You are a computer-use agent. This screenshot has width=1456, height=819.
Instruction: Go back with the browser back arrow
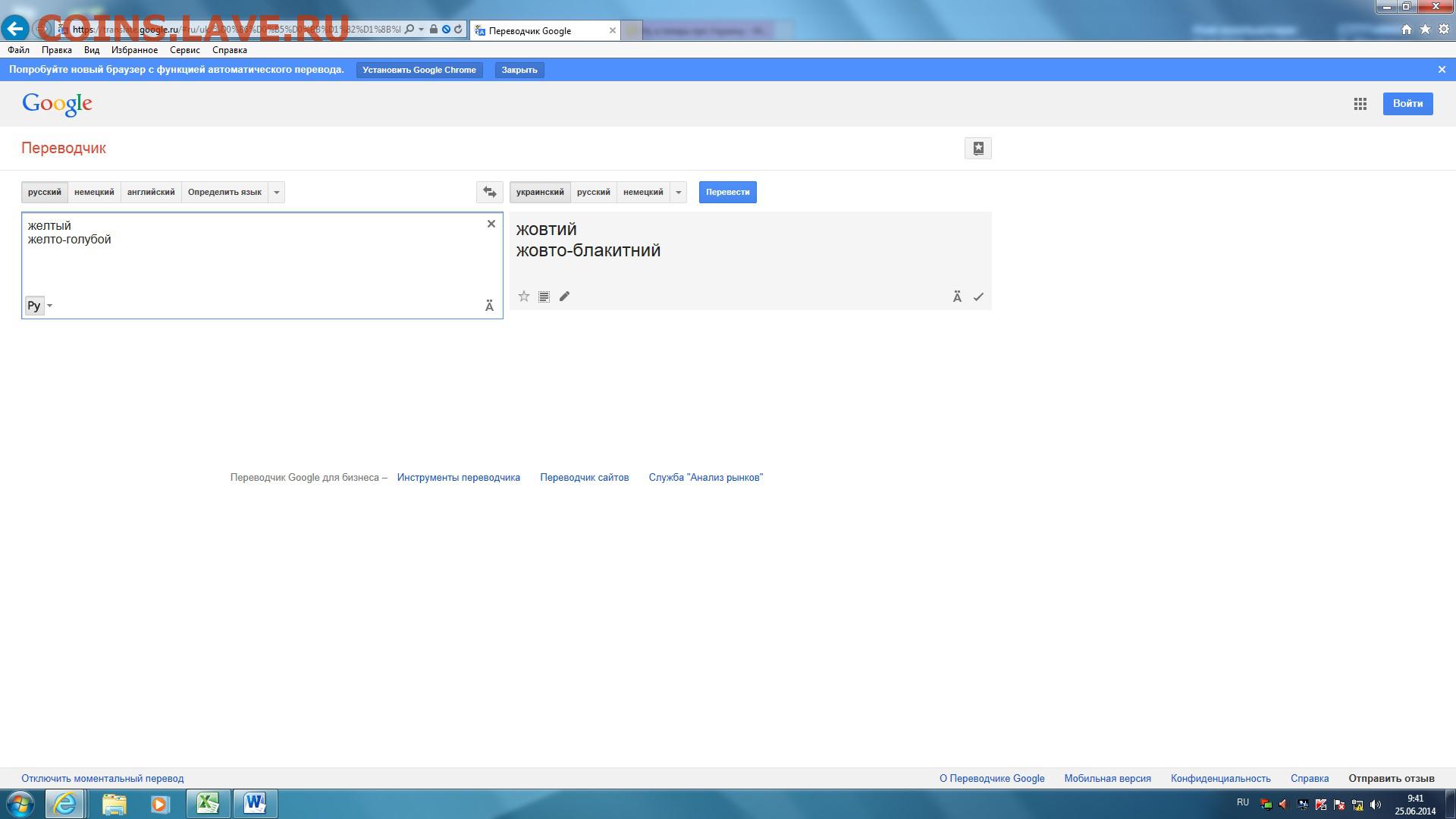pos(15,30)
